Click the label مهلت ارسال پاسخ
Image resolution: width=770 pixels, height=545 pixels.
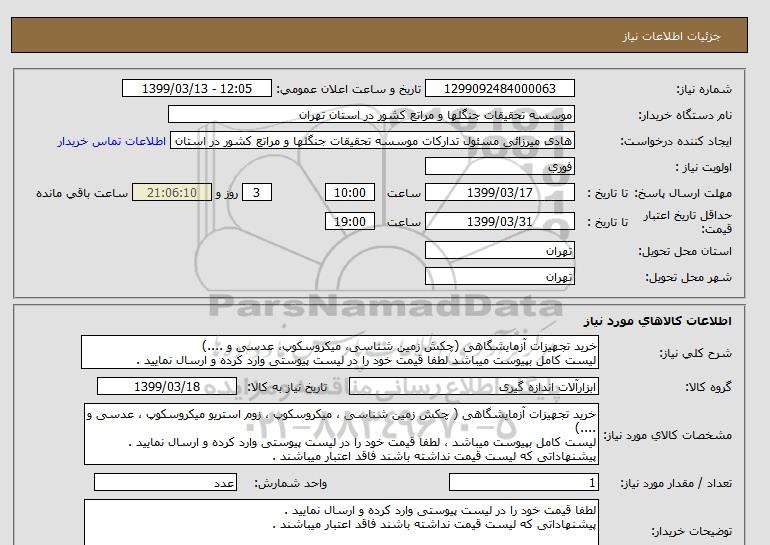coord(682,193)
